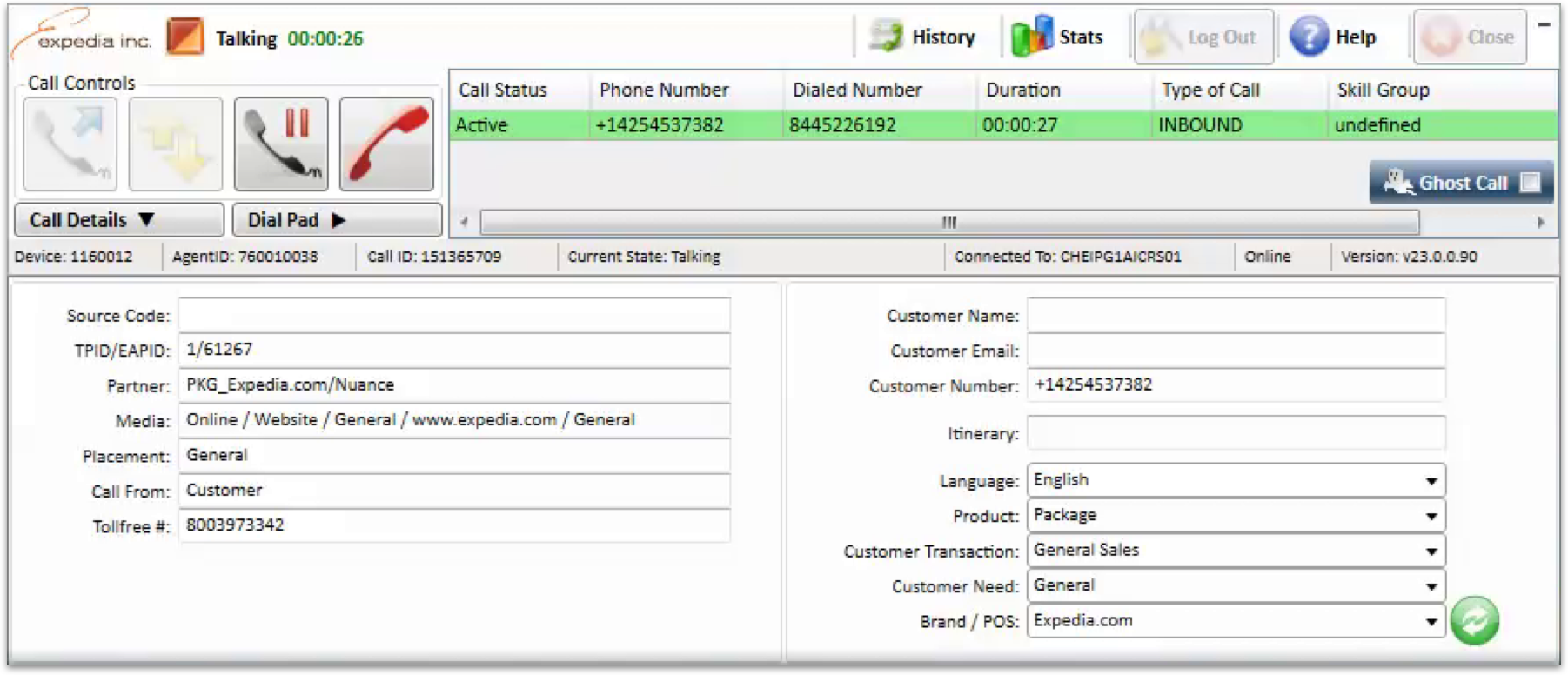Click the Talking timer 00:00:26
Screen dimensions: 1568x675
pos(325,38)
